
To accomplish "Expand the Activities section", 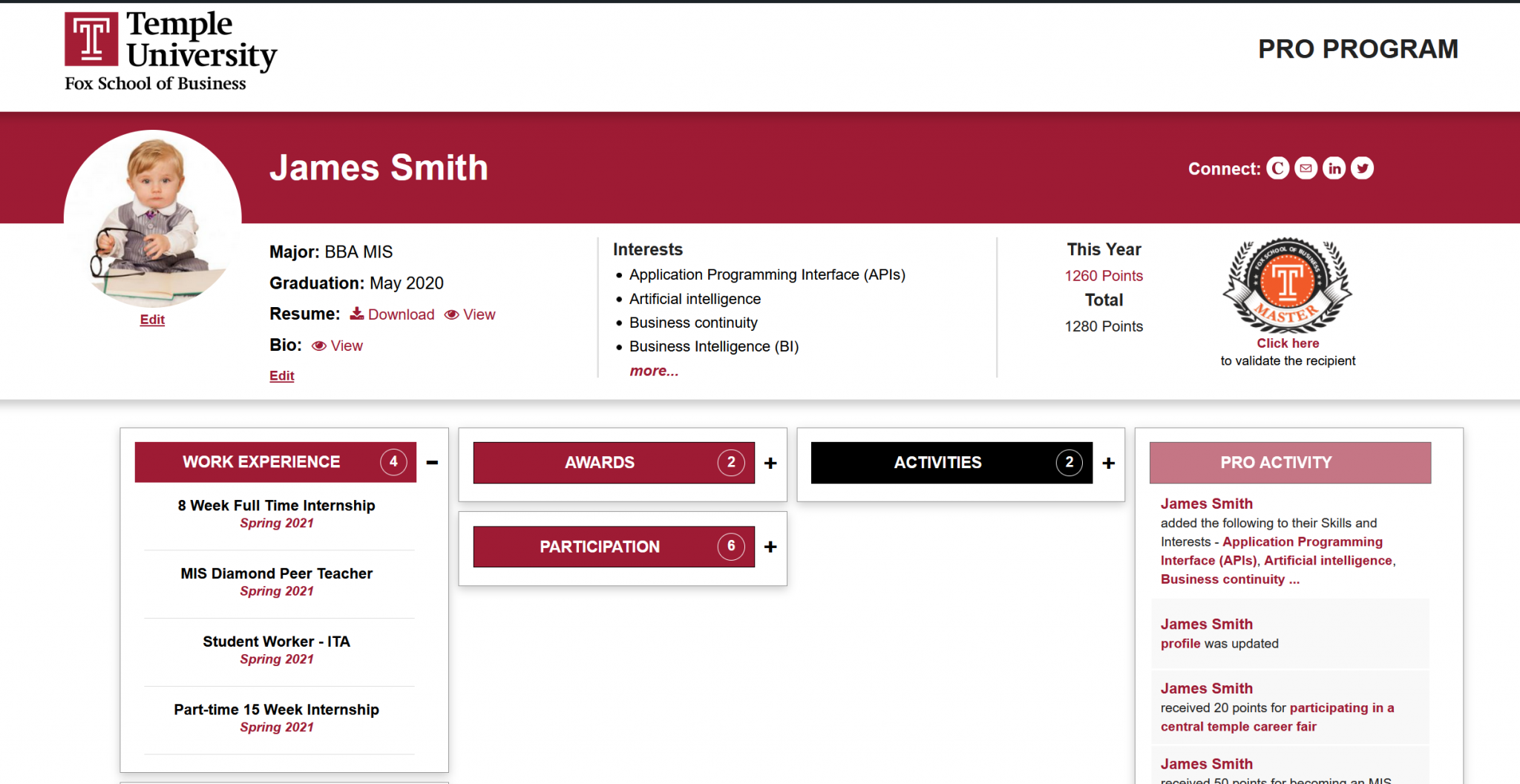I will point(1109,463).
